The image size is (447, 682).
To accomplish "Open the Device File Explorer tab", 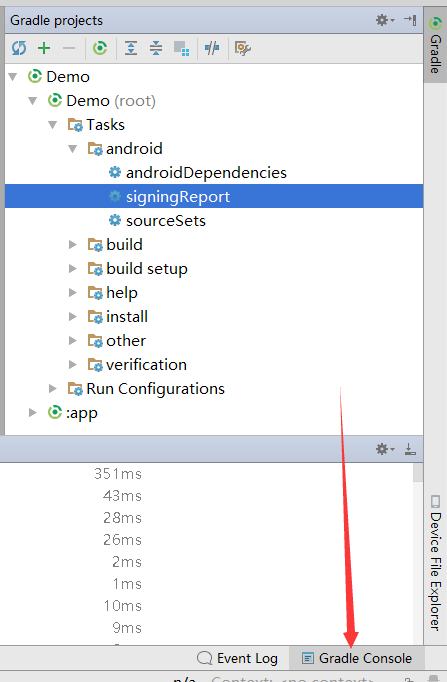I will (435, 562).
